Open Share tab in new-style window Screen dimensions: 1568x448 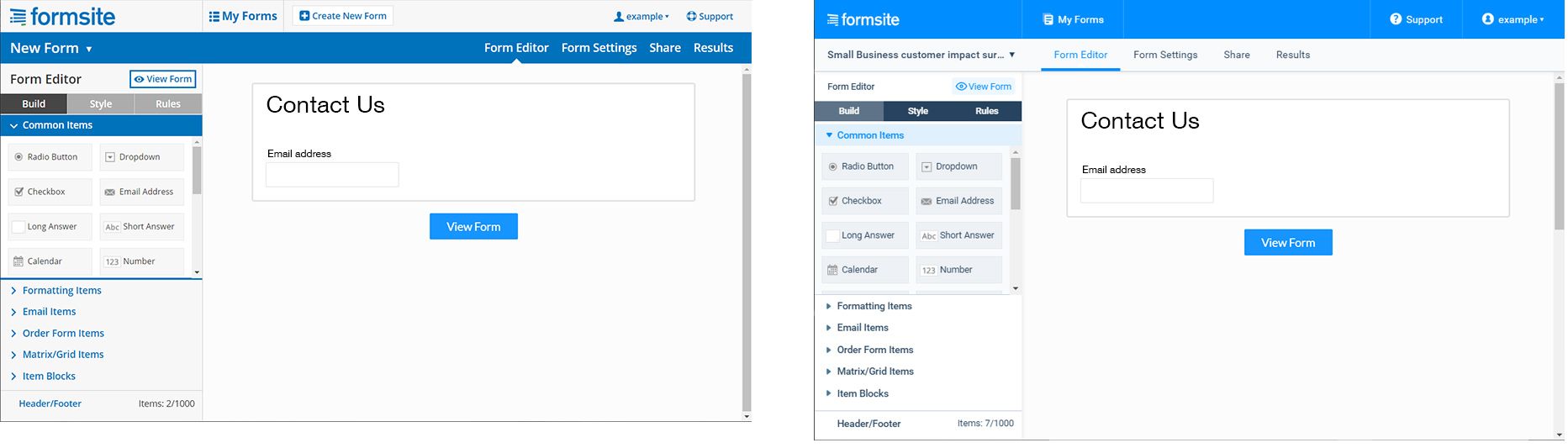(x=1237, y=55)
